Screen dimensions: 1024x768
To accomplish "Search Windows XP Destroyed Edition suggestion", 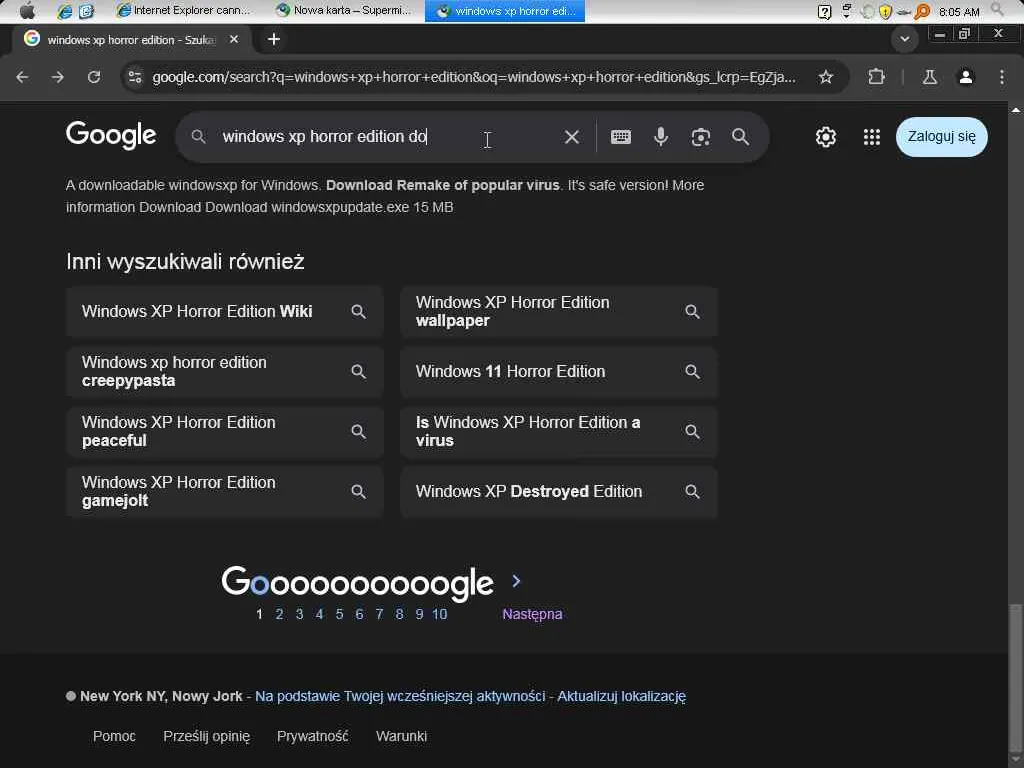I will 559,492.
